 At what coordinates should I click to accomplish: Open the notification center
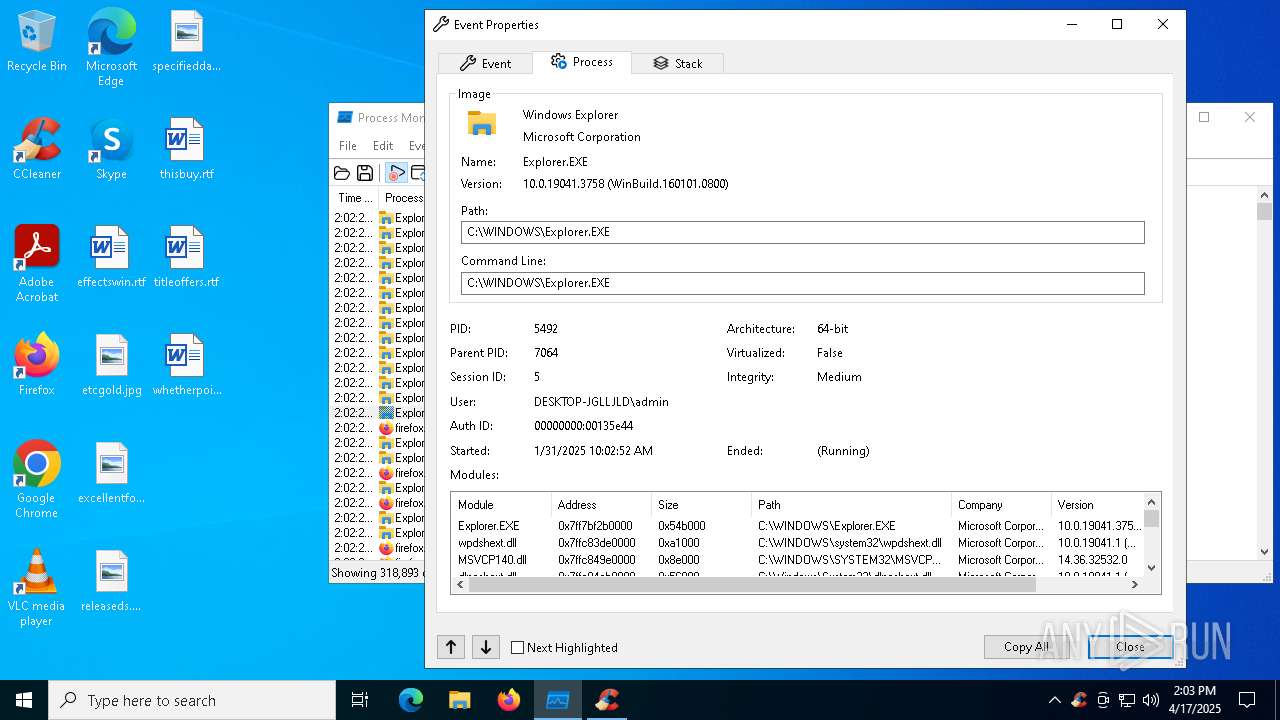pos(1247,700)
